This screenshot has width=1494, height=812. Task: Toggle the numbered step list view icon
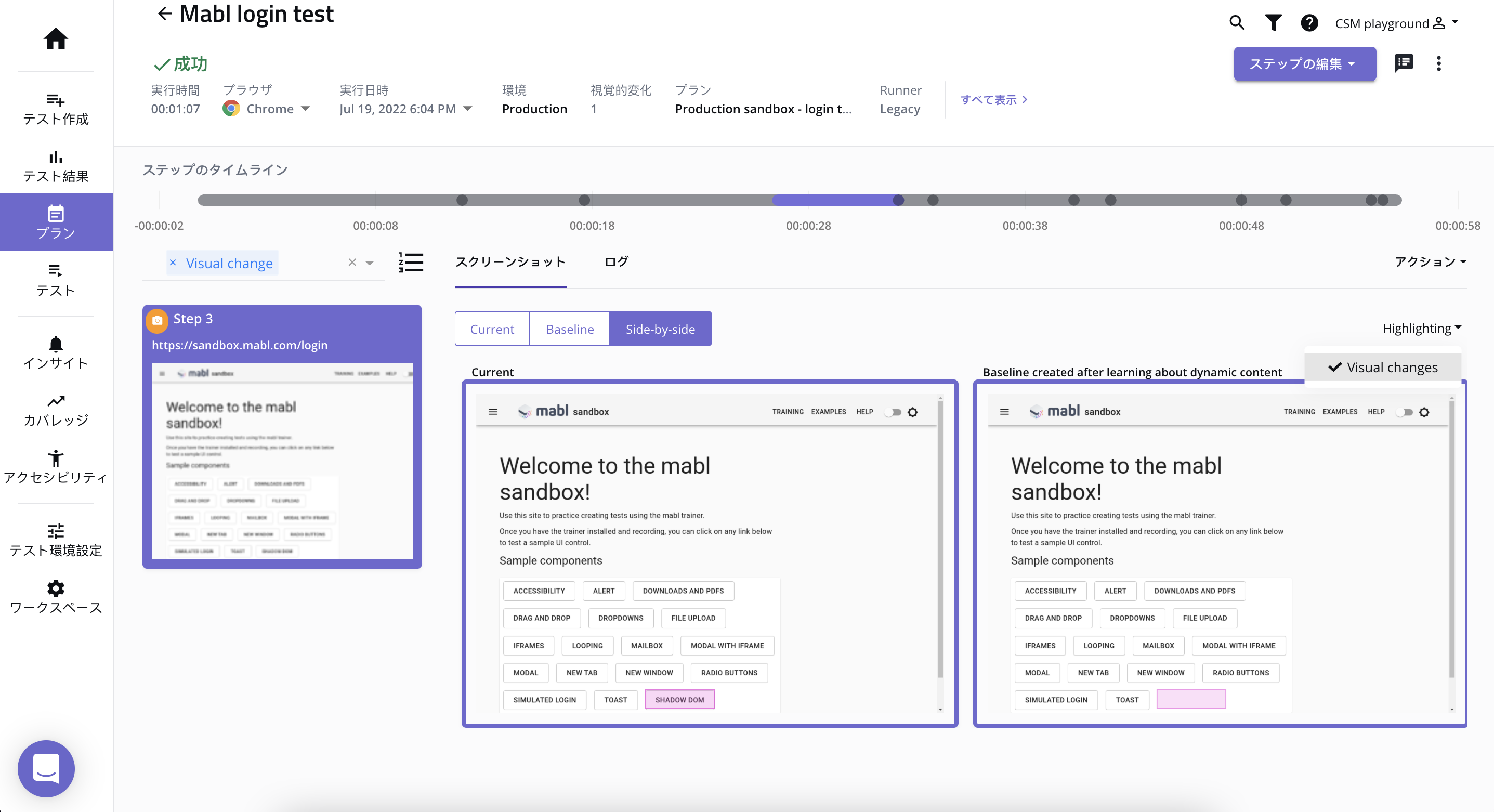(x=411, y=262)
